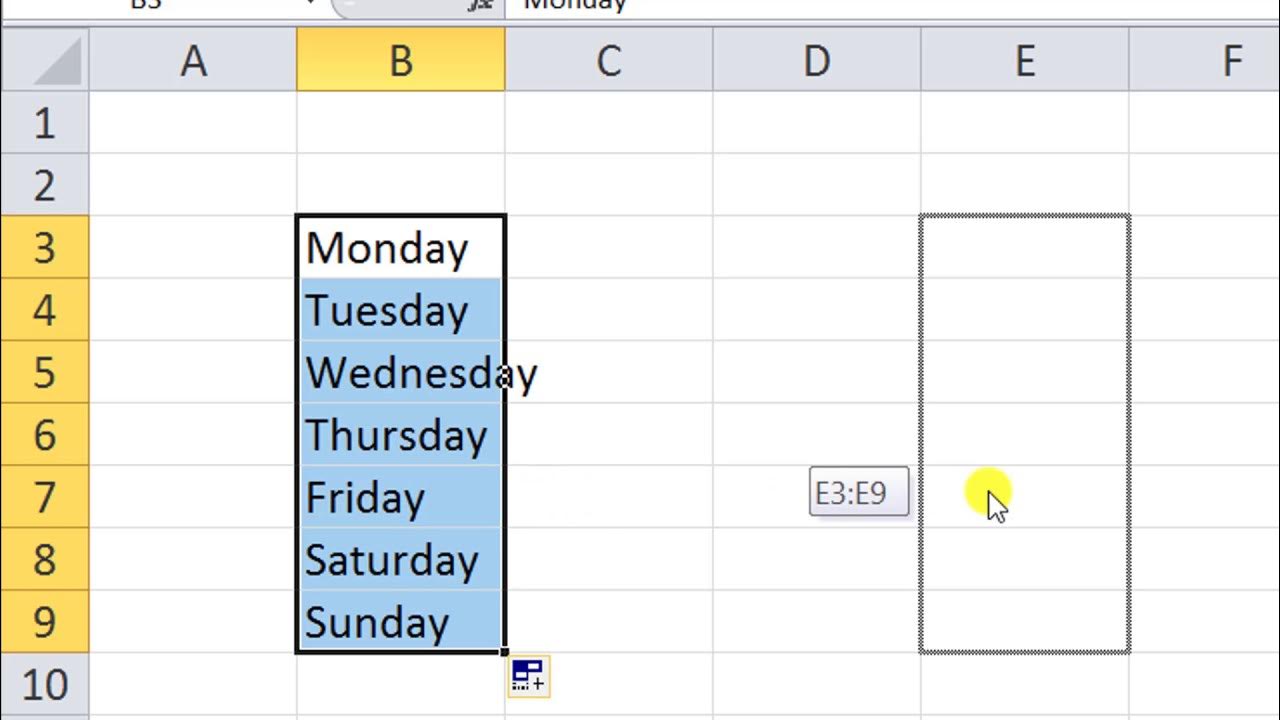This screenshot has height=720, width=1280.
Task: Click the row 10 header
Action: [45, 685]
